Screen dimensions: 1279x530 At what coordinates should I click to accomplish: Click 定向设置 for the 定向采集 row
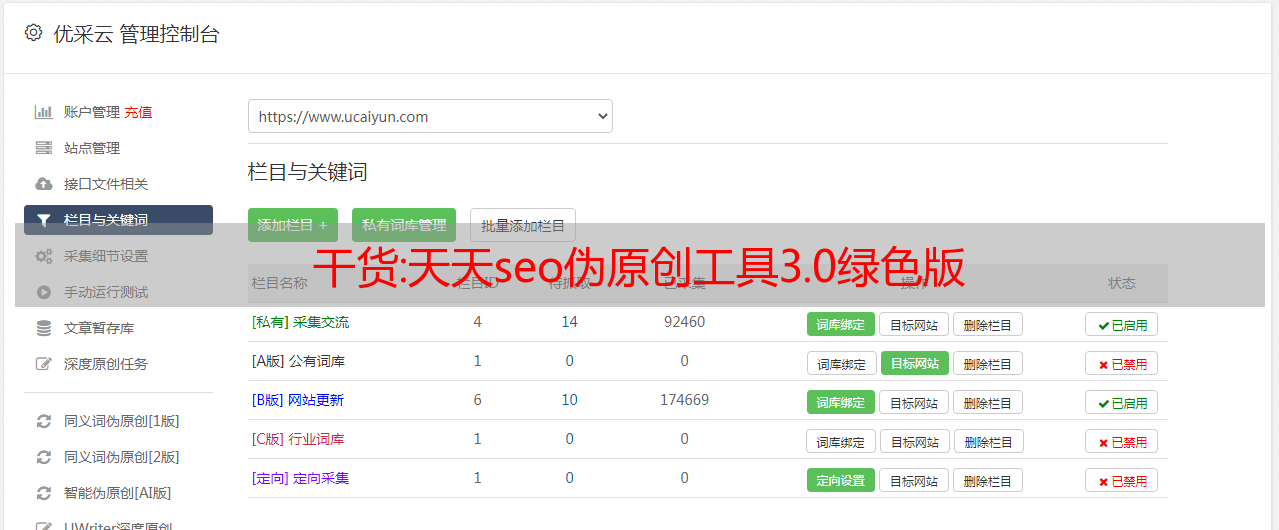841,480
